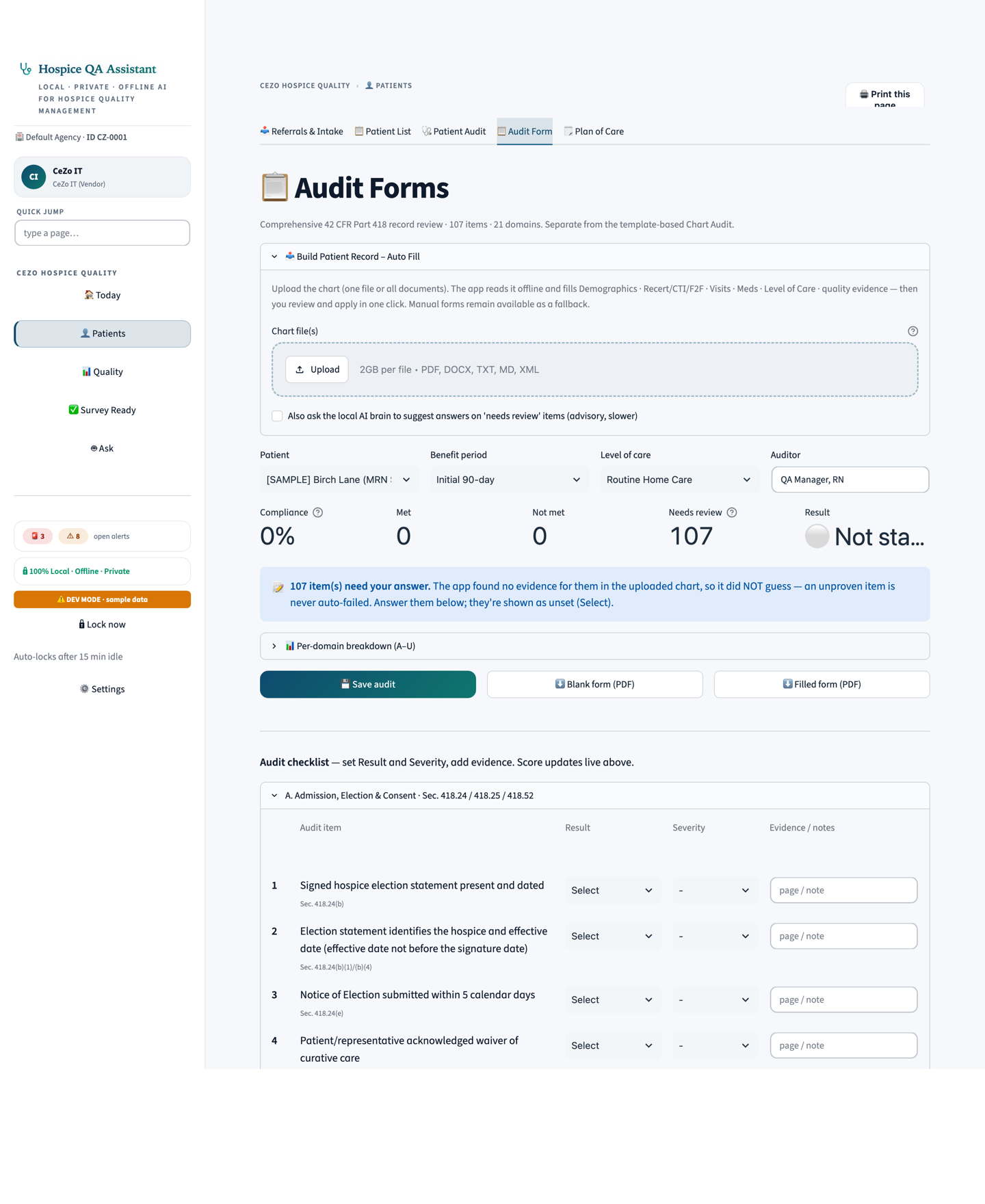985x1204 pixels.
Task: Click the chart file drop zone hint text
Action: pos(449,369)
